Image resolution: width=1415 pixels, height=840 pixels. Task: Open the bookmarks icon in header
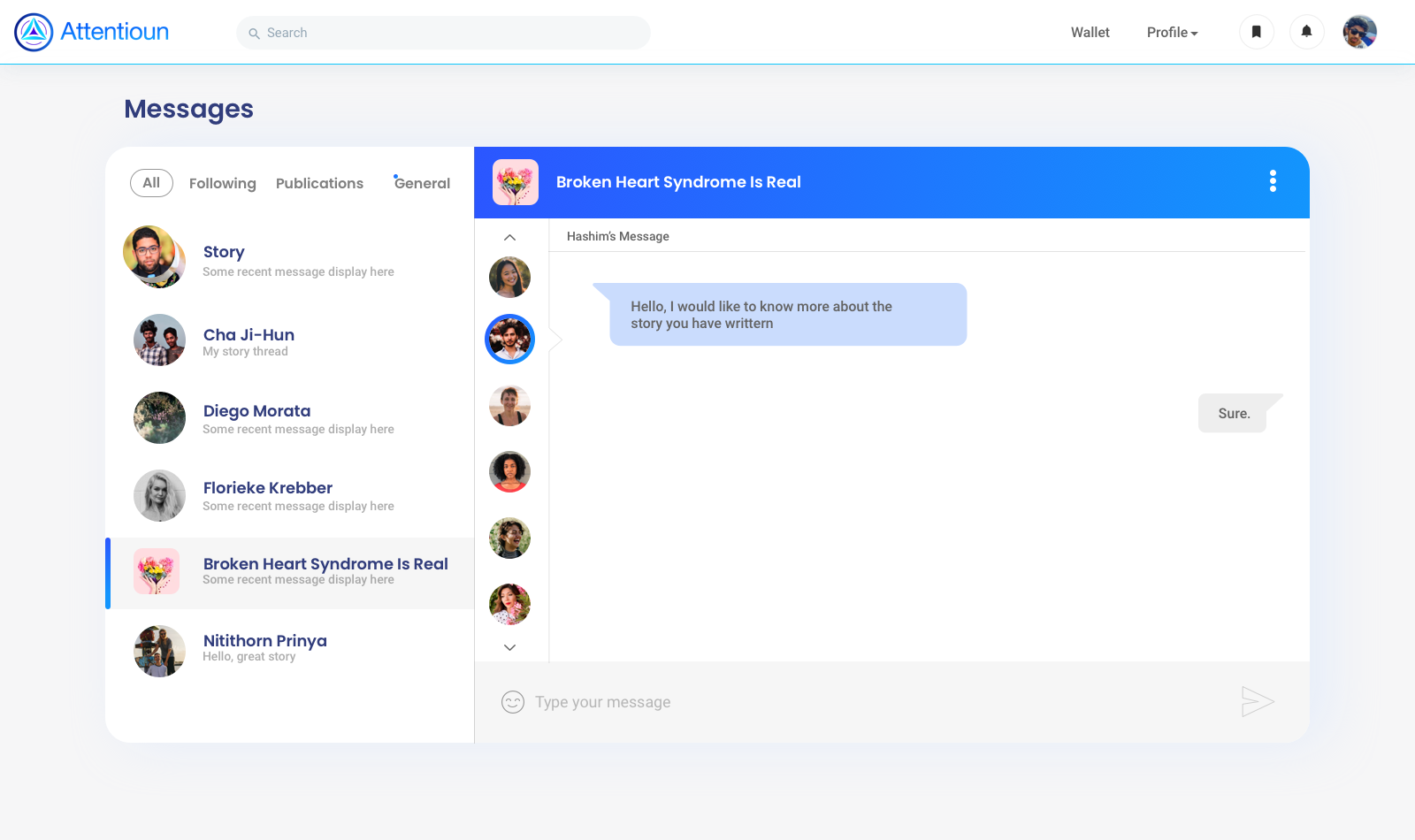[x=1256, y=33]
